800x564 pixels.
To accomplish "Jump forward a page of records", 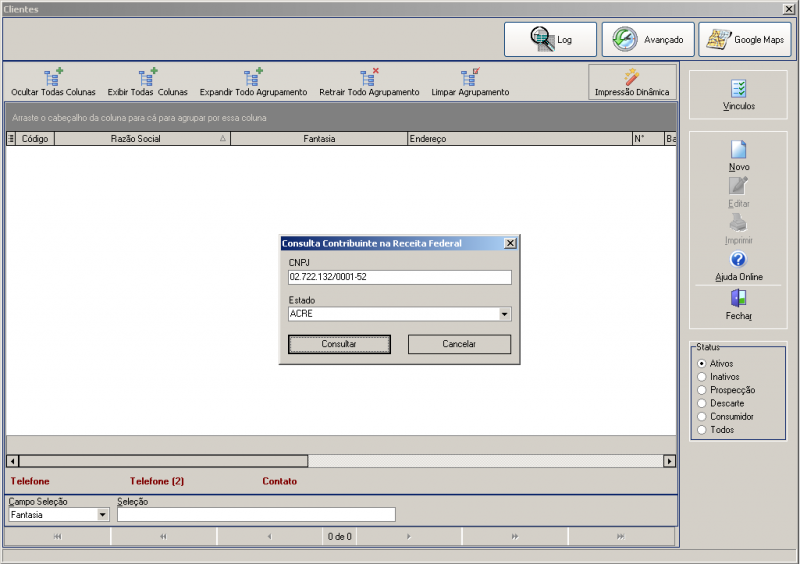I will click(515, 536).
